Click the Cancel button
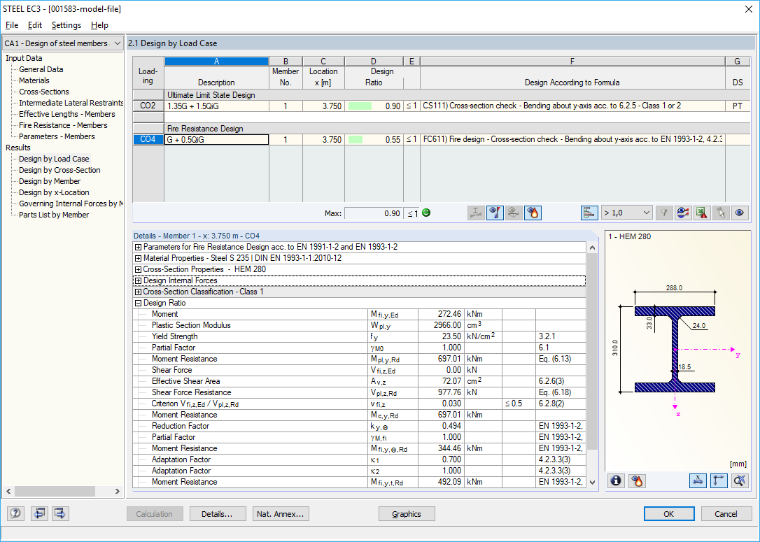760x542 pixels. click(x=726, y=514)
